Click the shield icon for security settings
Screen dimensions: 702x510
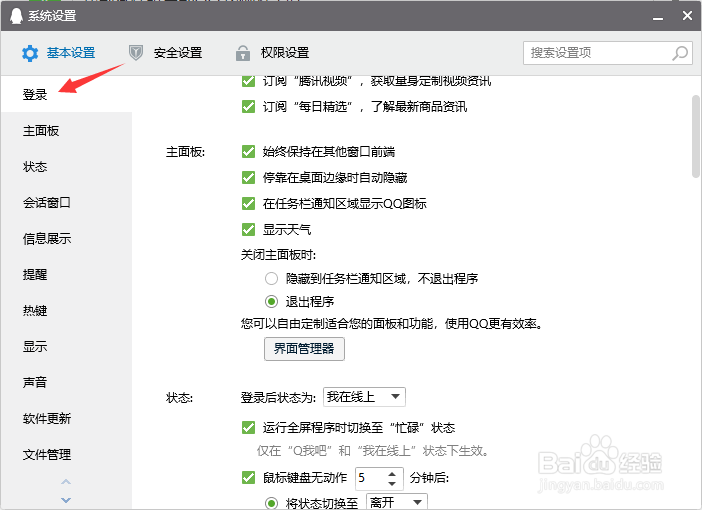click(x=136, y=53)
